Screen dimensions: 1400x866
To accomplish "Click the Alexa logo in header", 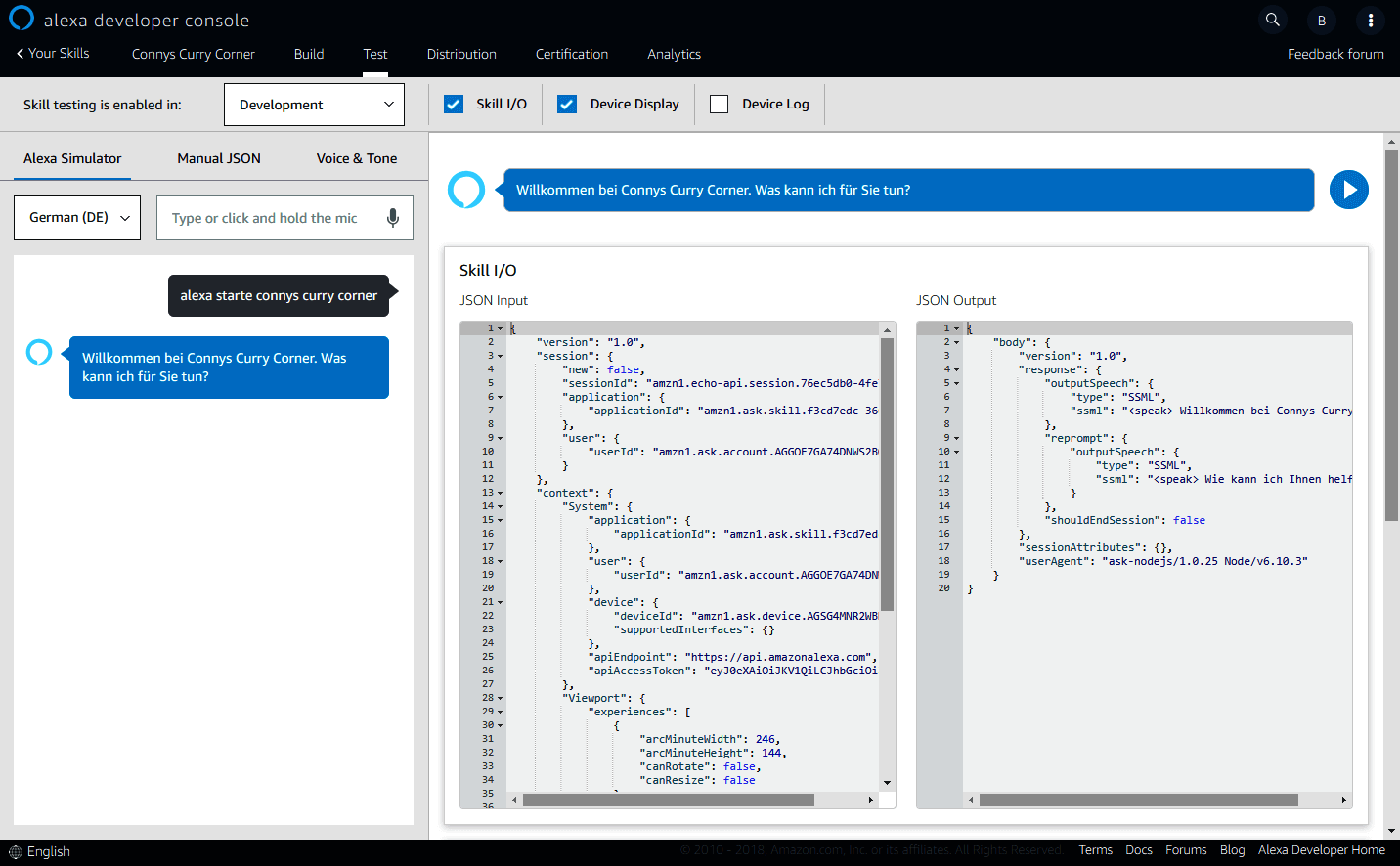I will coord(22,19).
